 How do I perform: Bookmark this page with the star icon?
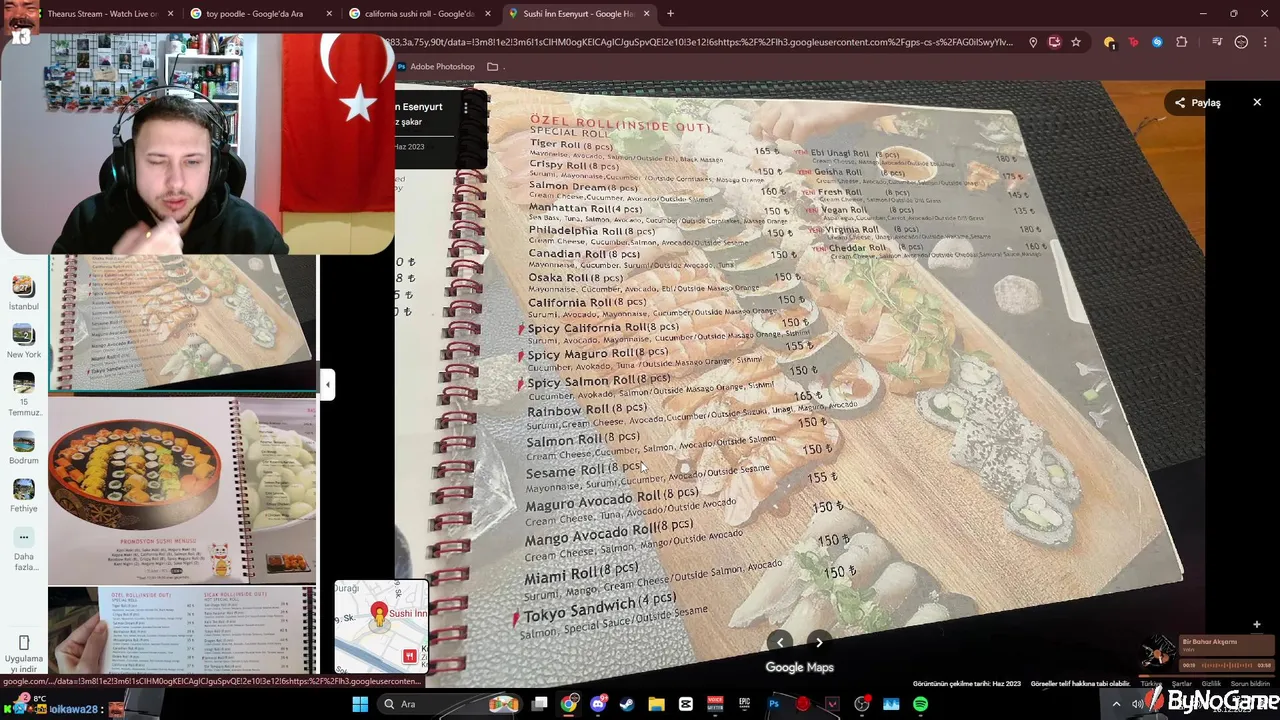tap(1076, 42)
